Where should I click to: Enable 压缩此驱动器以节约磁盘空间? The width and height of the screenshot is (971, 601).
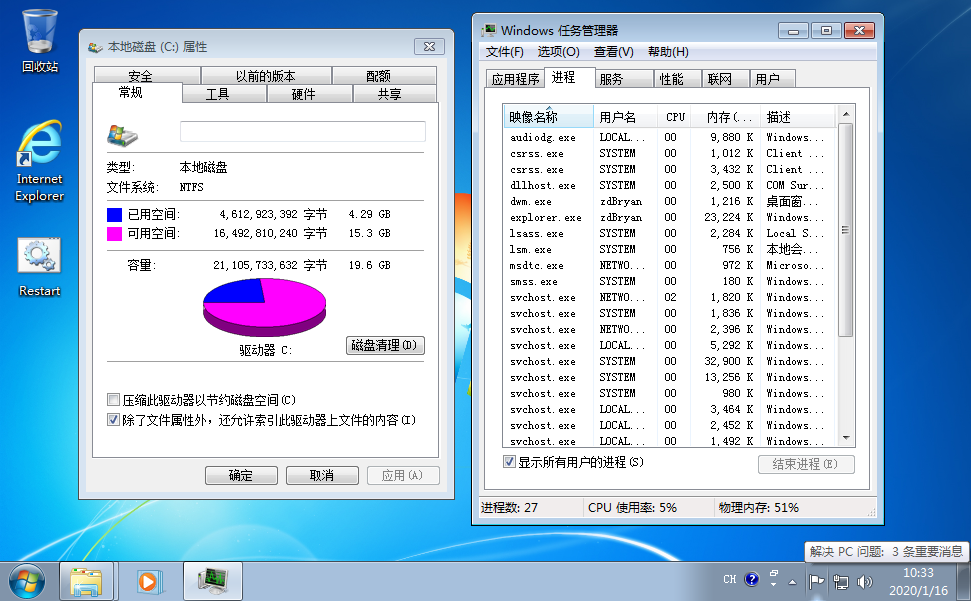(114, 399)
